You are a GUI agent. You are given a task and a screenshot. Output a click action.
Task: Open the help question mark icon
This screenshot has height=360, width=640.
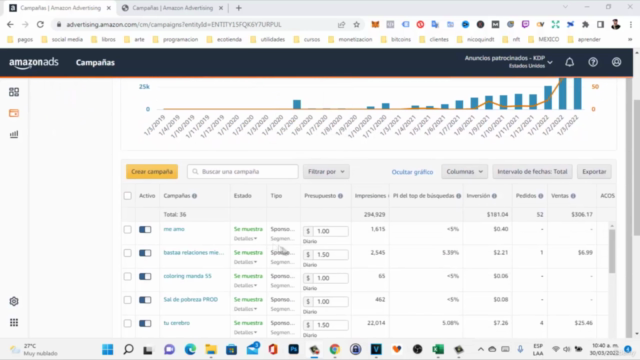(593, 62)
